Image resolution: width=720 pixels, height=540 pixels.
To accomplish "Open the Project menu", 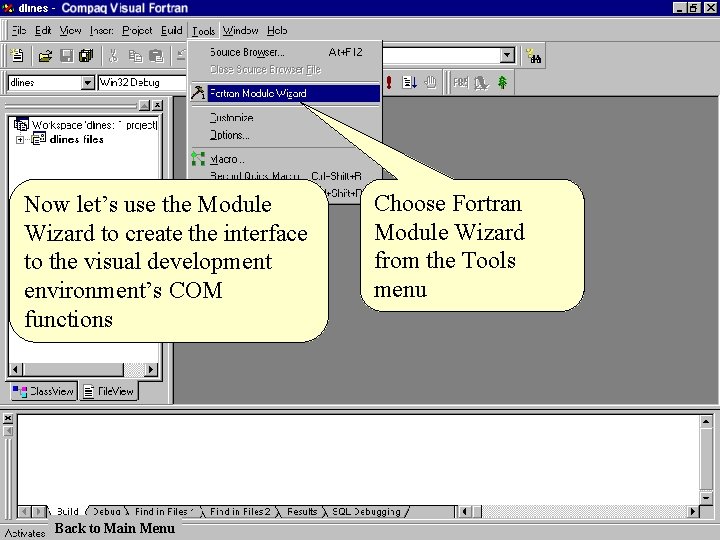I will tap(137, 30).
